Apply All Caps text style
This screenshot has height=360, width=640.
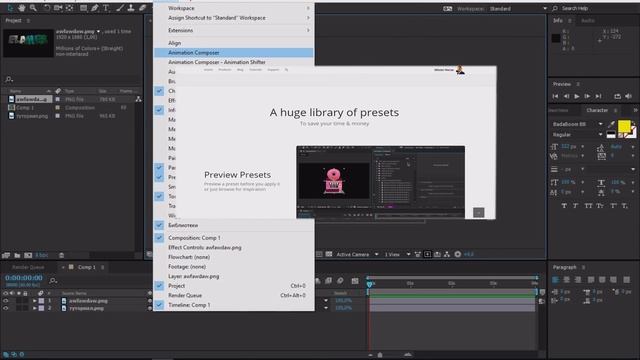pyautogui.click(x=588, y=206)
